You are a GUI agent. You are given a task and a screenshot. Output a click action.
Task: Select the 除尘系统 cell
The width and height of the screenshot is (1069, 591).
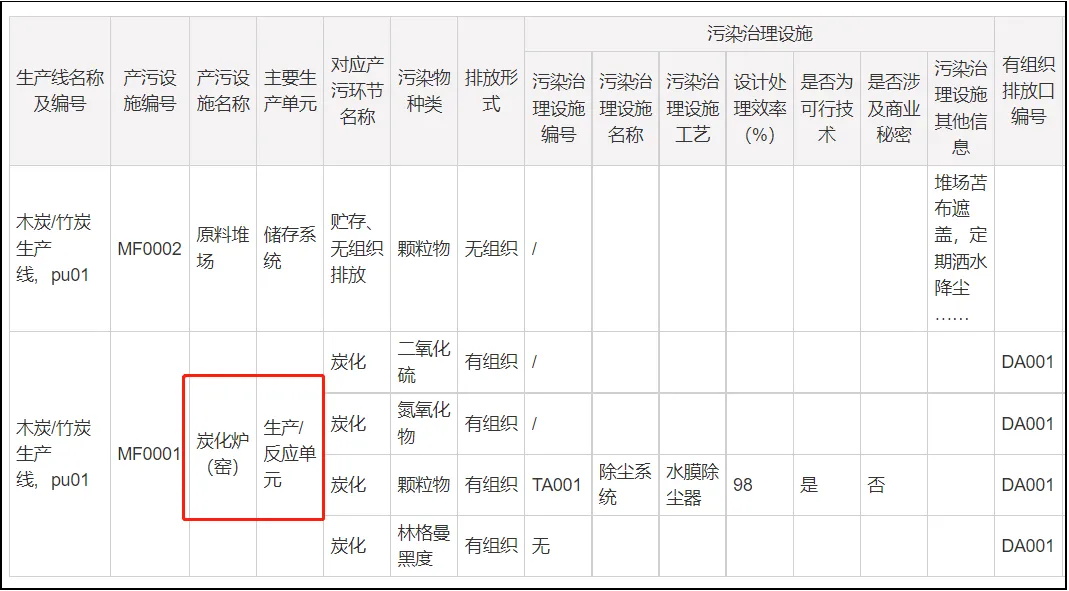[625, 485]
